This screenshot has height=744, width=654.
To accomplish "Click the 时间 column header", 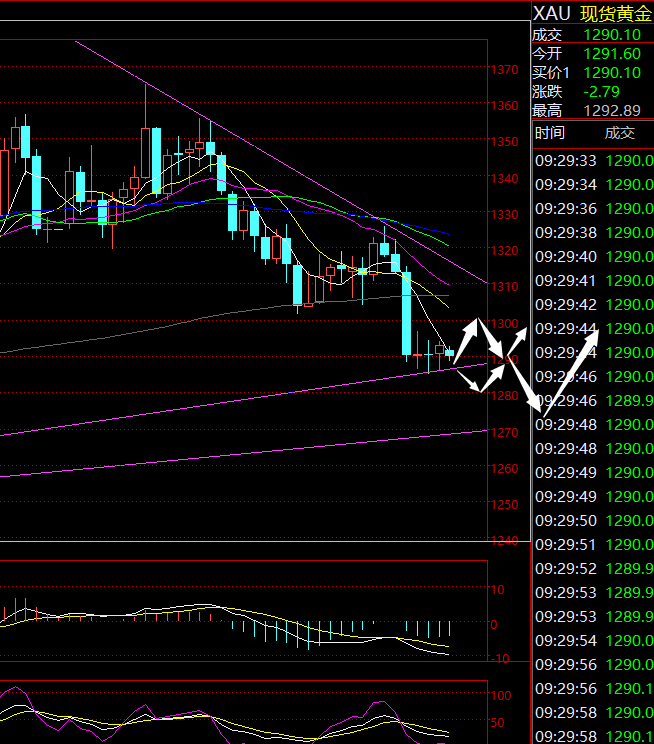I will (x=550, y=133).
